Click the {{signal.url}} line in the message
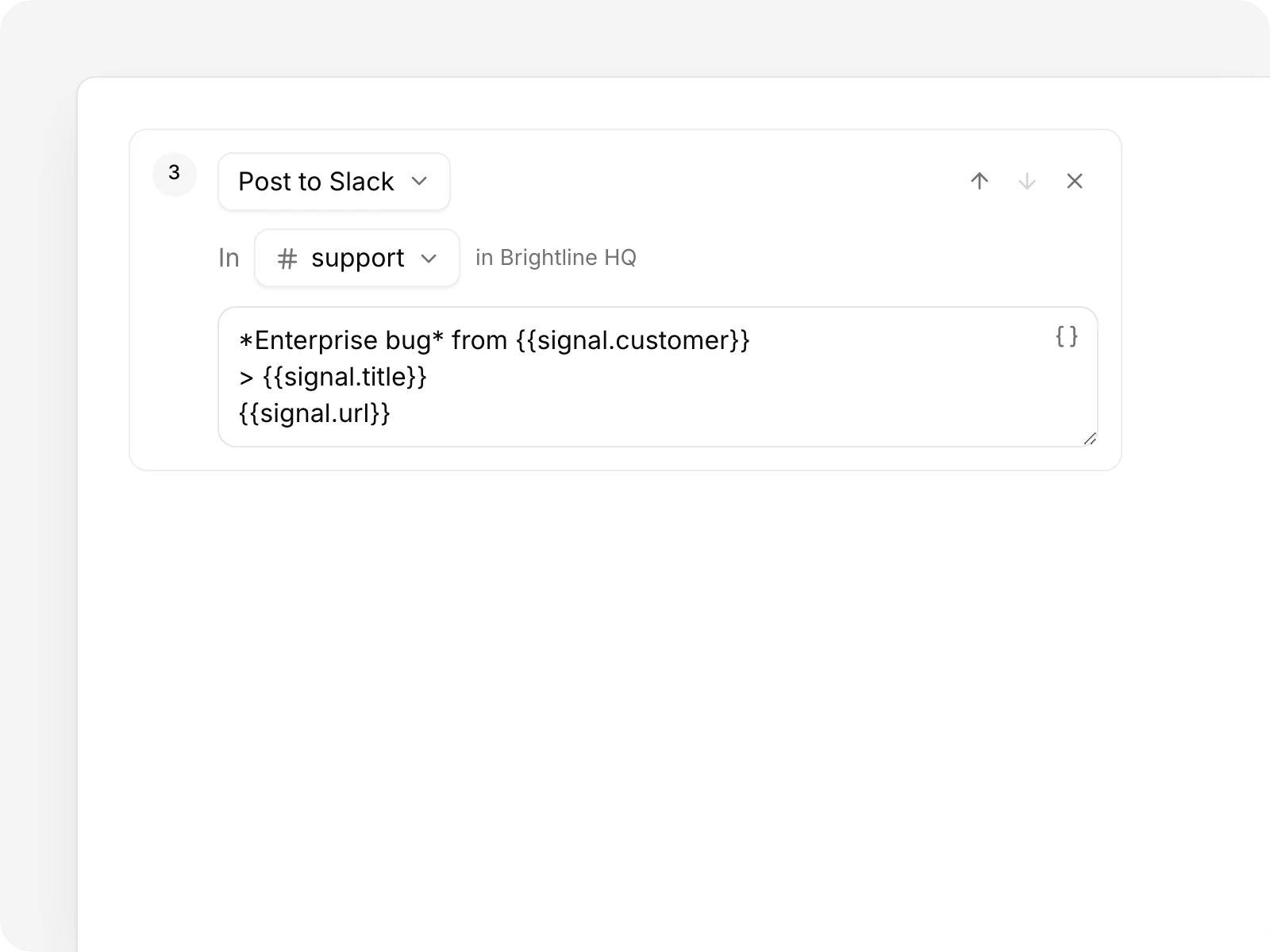 click(315, 413)
